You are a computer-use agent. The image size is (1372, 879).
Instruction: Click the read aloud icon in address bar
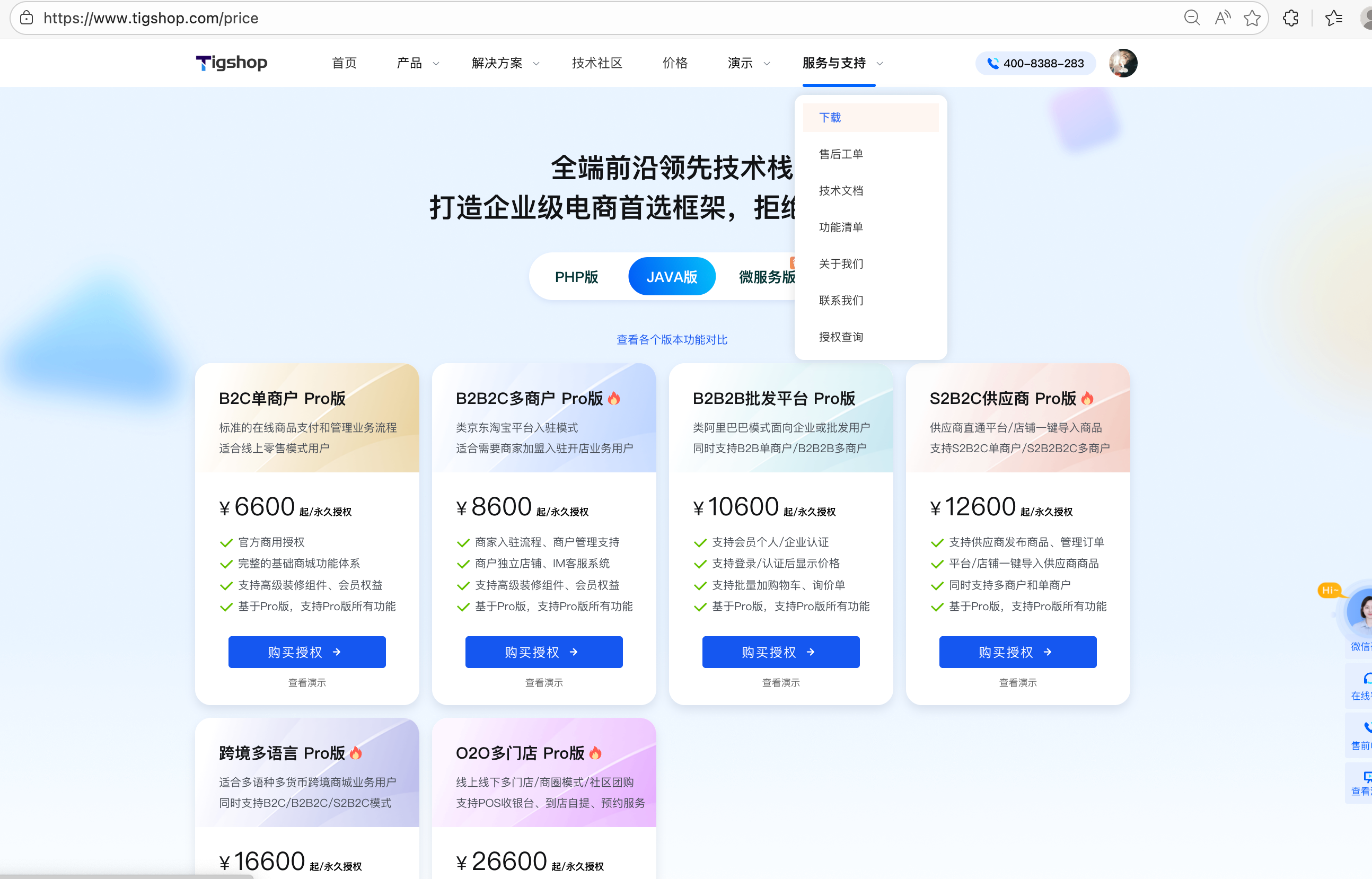tap(1222, 17)
